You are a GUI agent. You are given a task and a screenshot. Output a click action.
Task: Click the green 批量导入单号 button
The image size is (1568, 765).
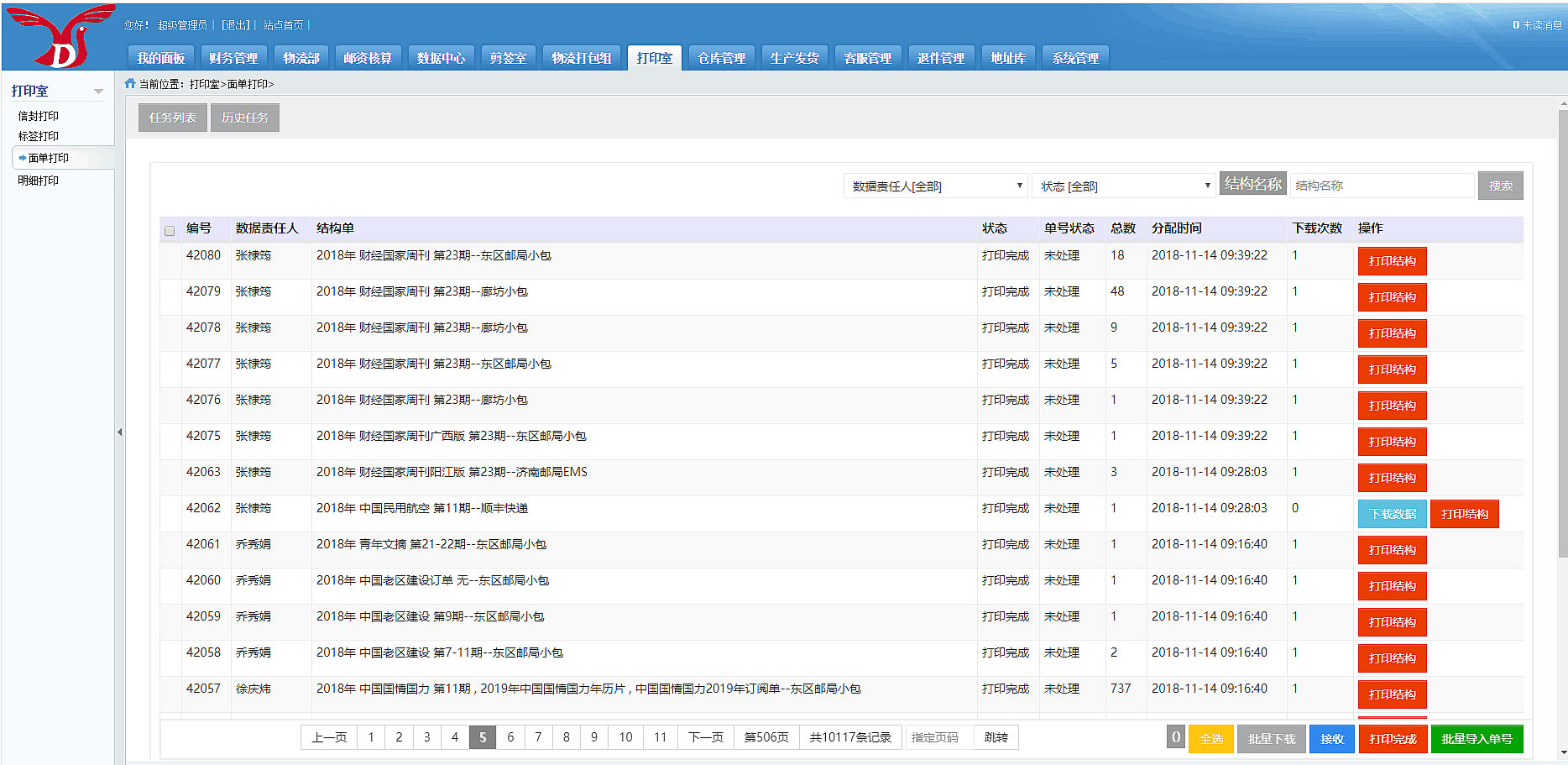pyautogui.click(x=1476, y=739)
